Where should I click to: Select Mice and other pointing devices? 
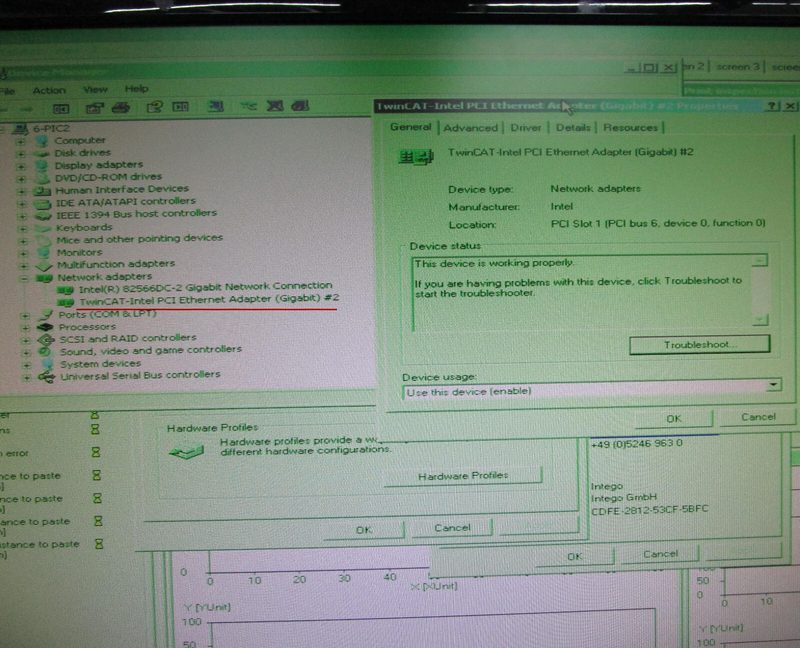139,239
